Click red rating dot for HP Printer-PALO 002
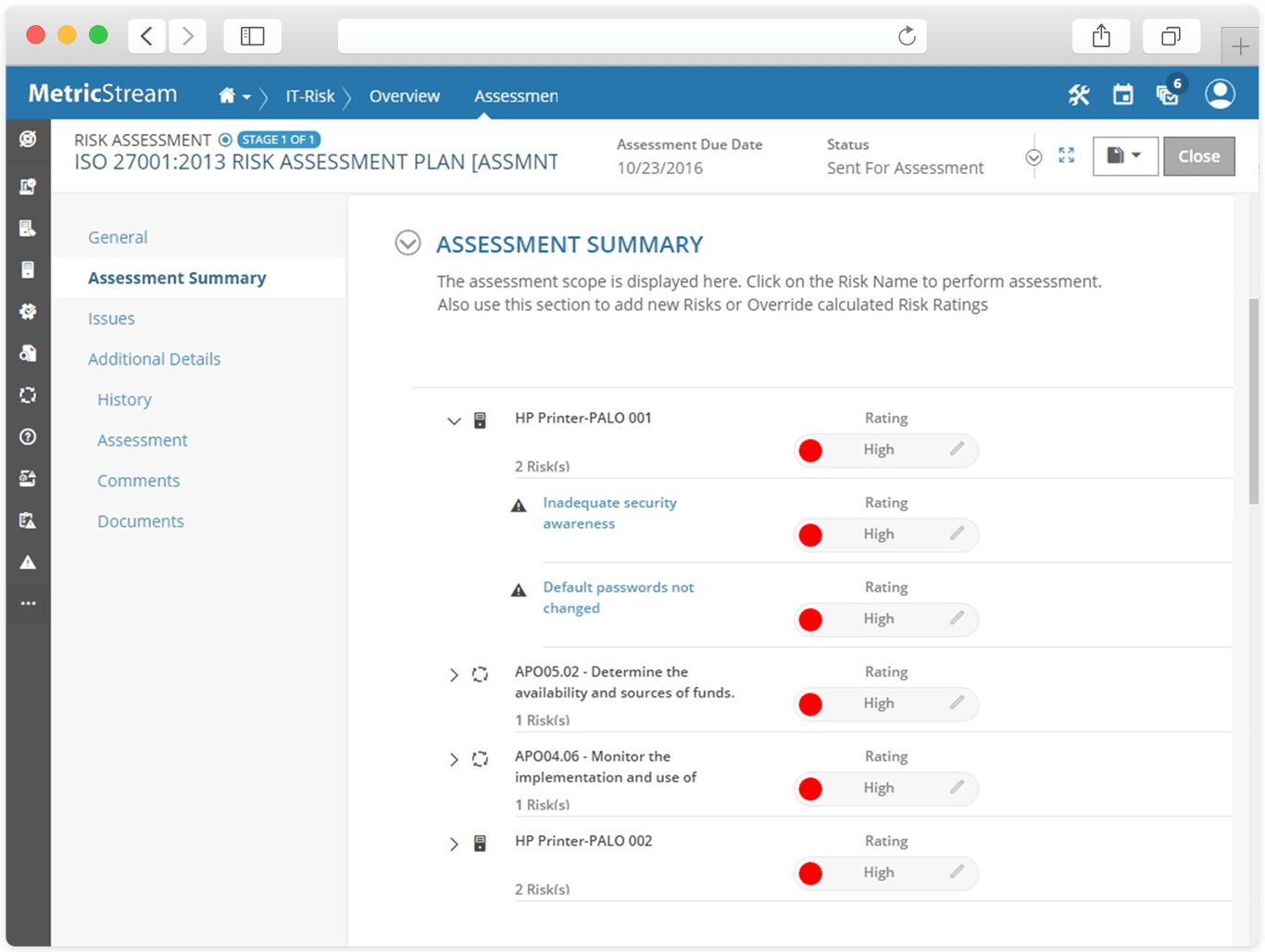This screenshot has width=1265, height=952. tap(810, 873)
